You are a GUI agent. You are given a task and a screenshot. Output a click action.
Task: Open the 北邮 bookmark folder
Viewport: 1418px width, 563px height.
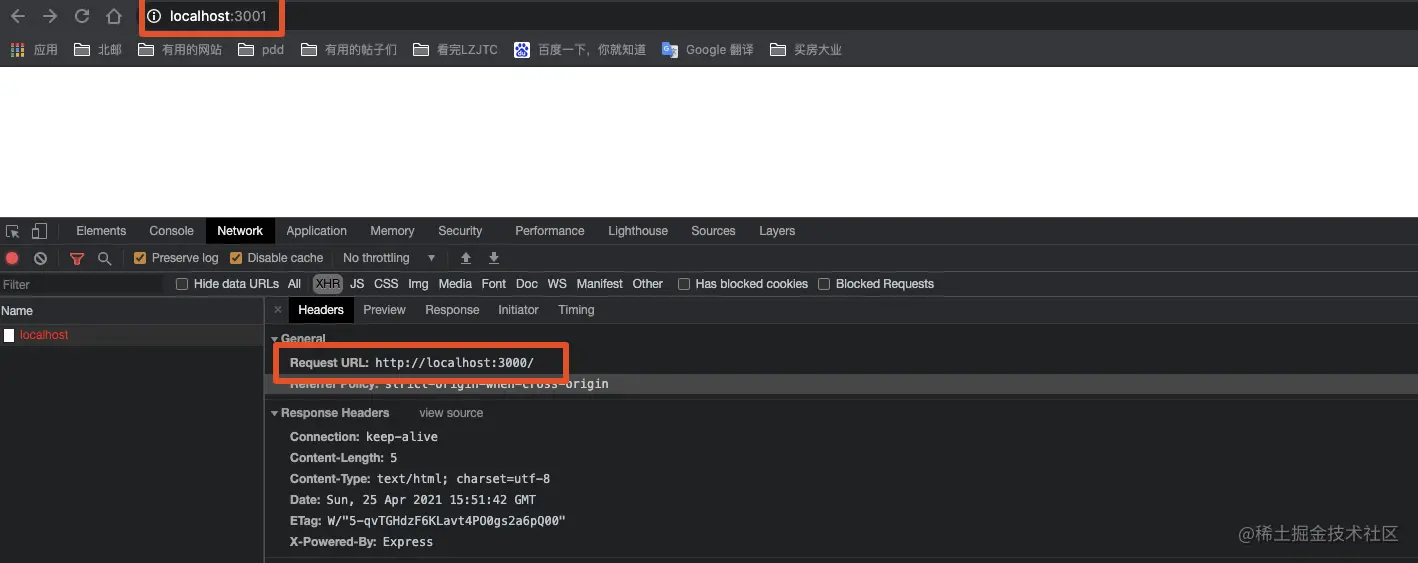[x=98, y=49]
